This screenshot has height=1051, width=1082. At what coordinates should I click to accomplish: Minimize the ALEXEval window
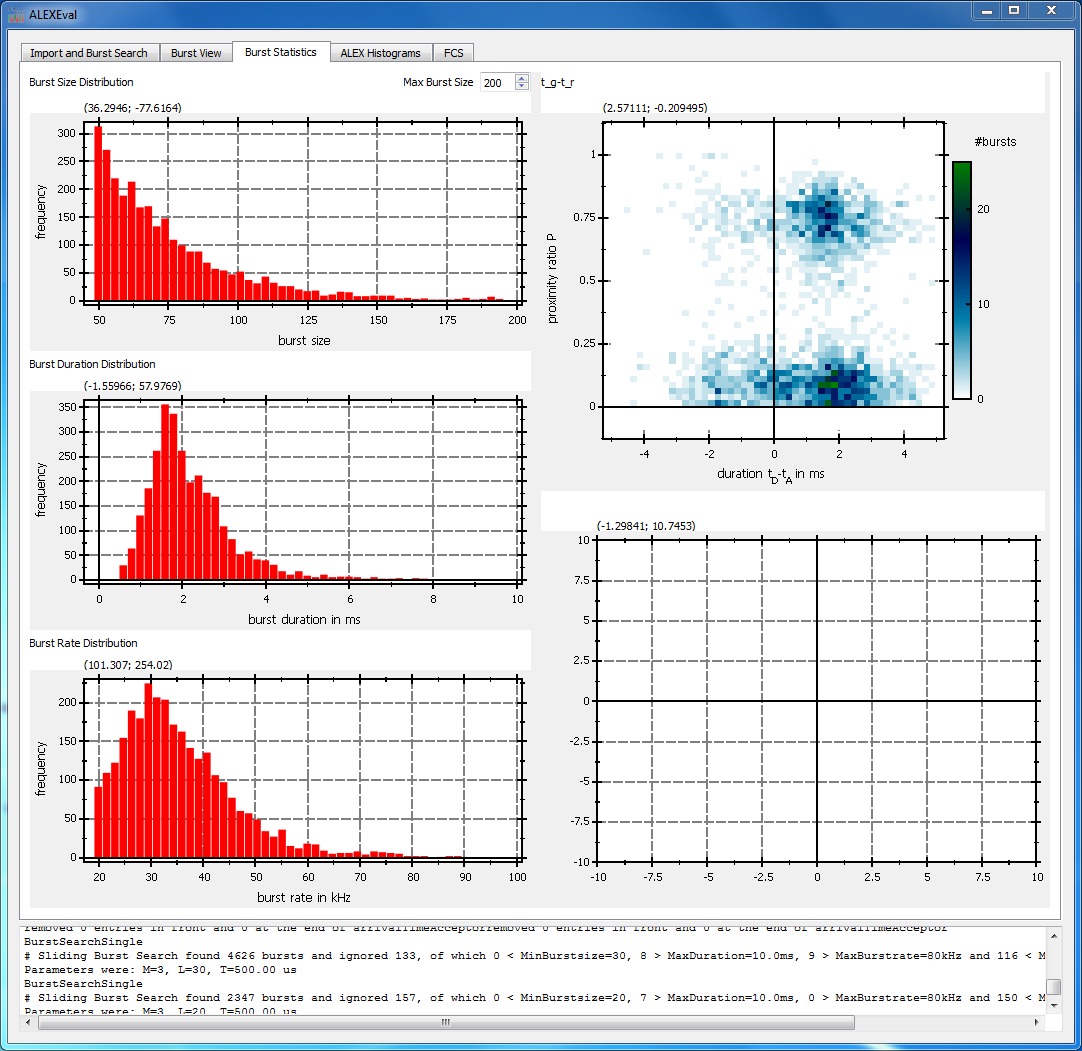[x=988, y=10]
